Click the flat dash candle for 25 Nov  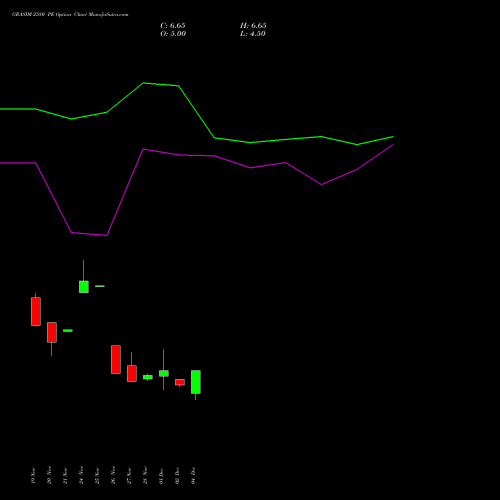pyautogui.click(x=100, y=286)
